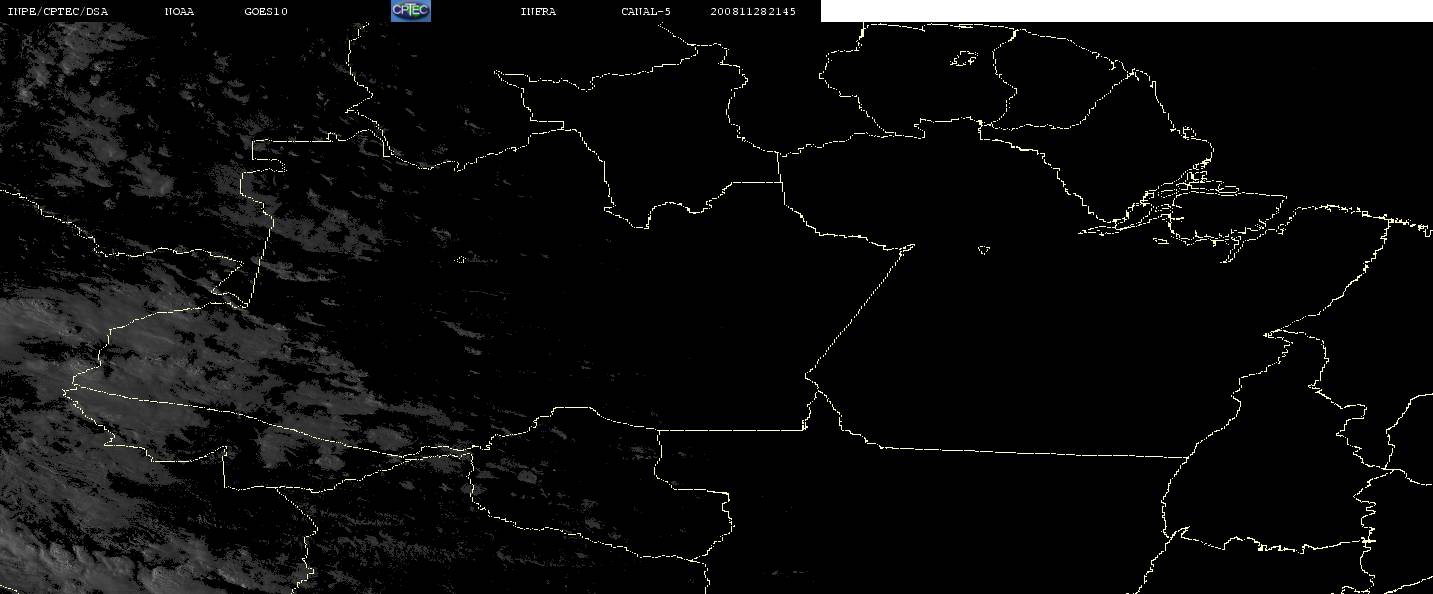Click the INFRA label in the header
The height and width of the screenshot is (594, 1433).
538,11
